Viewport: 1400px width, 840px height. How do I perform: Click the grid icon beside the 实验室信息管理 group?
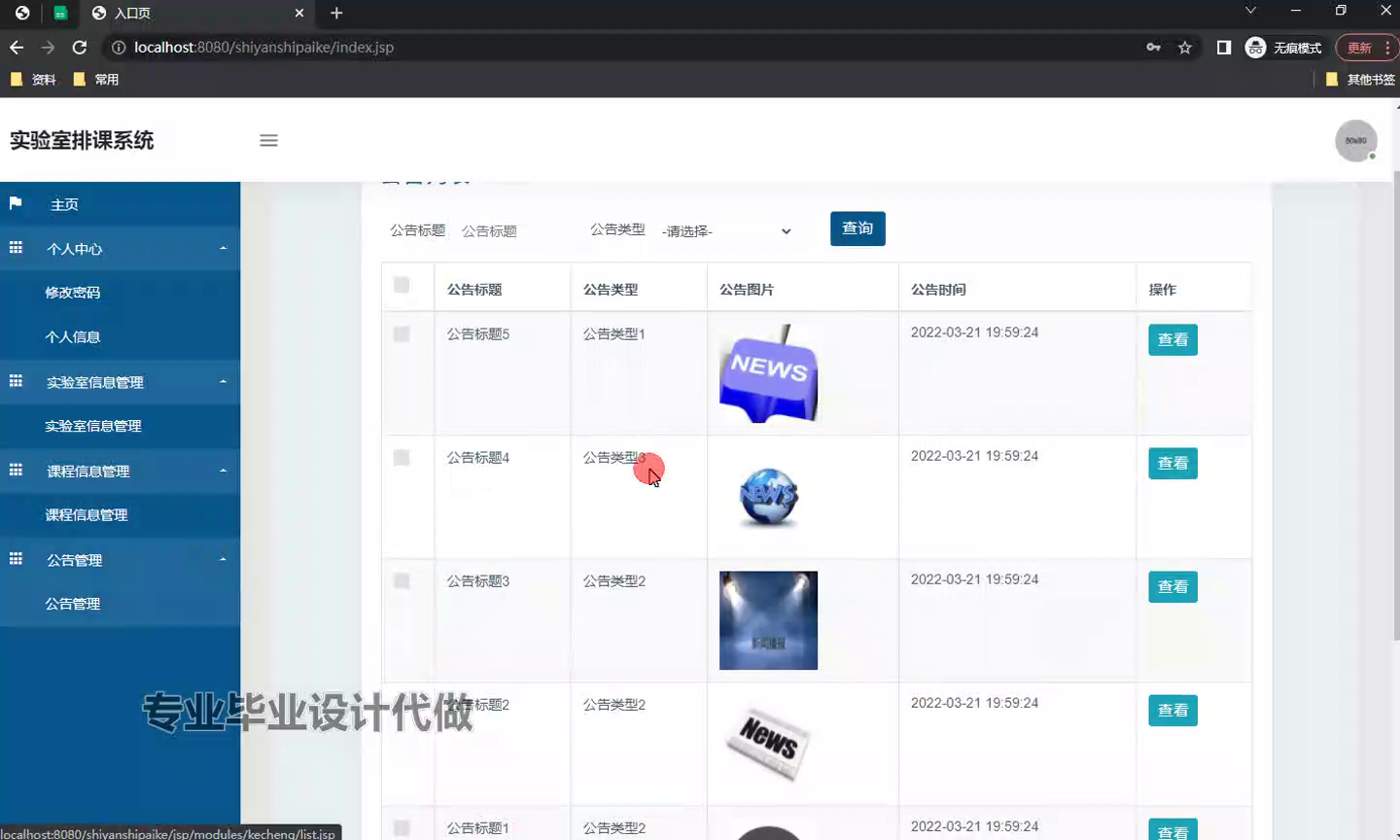click(x=16, y=381)
